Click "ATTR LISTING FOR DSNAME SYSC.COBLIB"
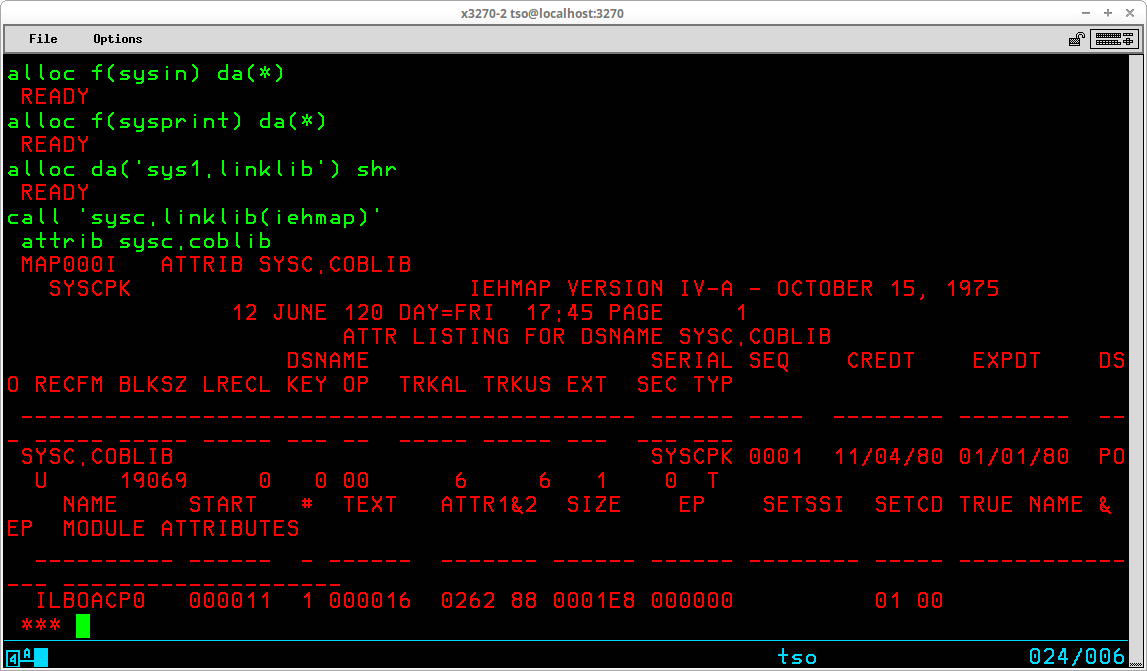The height and width of the screenshot is (671, 1147). click(587, 337)
